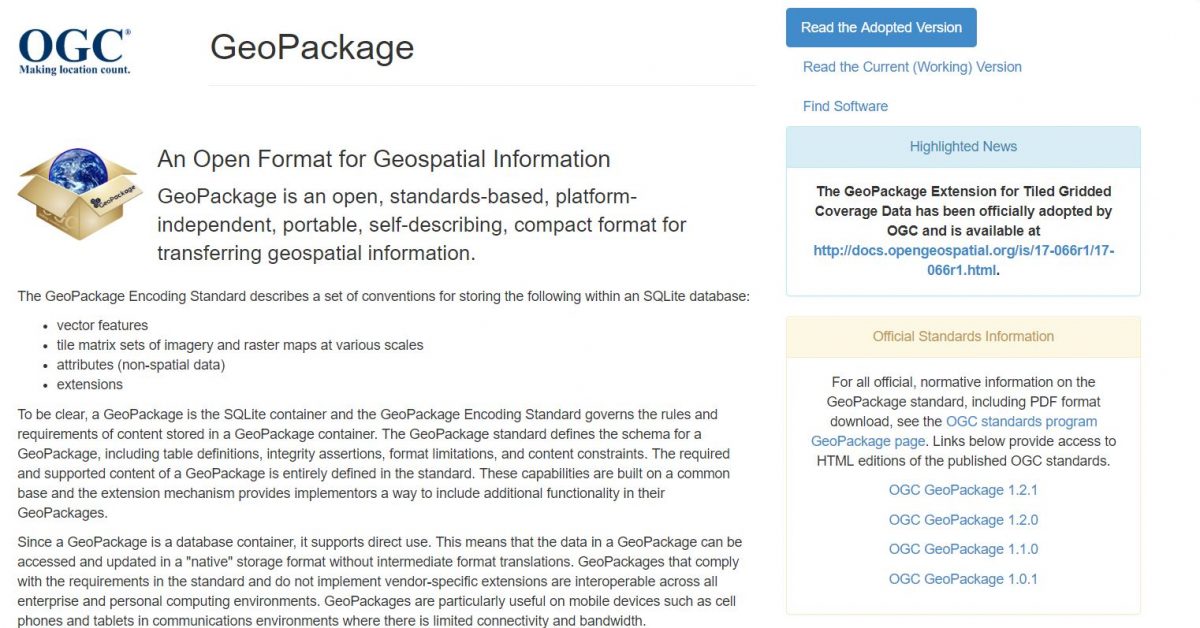The width and height of the screenshot is (1200, 628).
Task: Click the "tile matrix sets of imagery" bullet
Action: point(240,345)
